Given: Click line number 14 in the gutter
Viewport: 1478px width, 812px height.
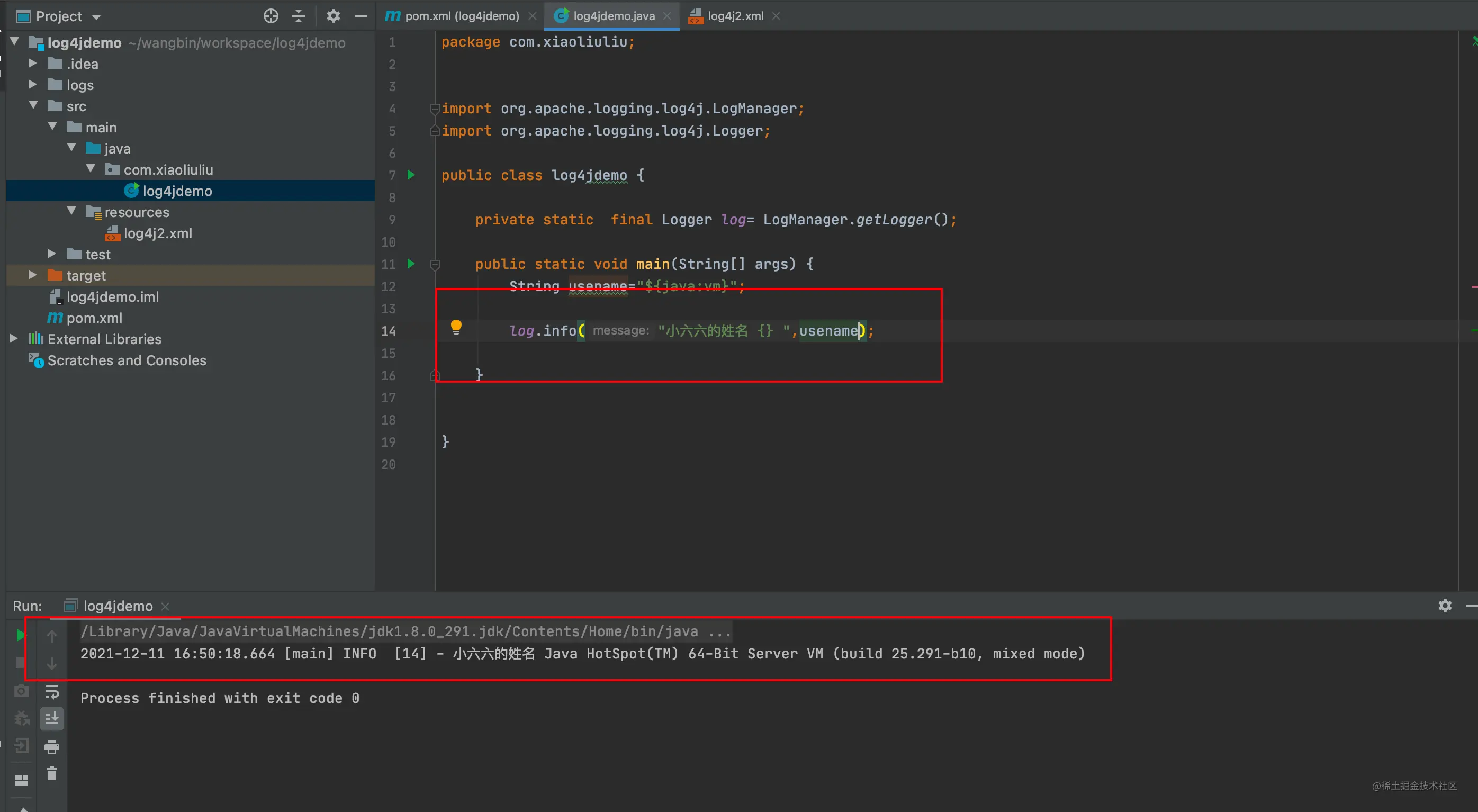Looking at the screenshot, I should 389,330.
